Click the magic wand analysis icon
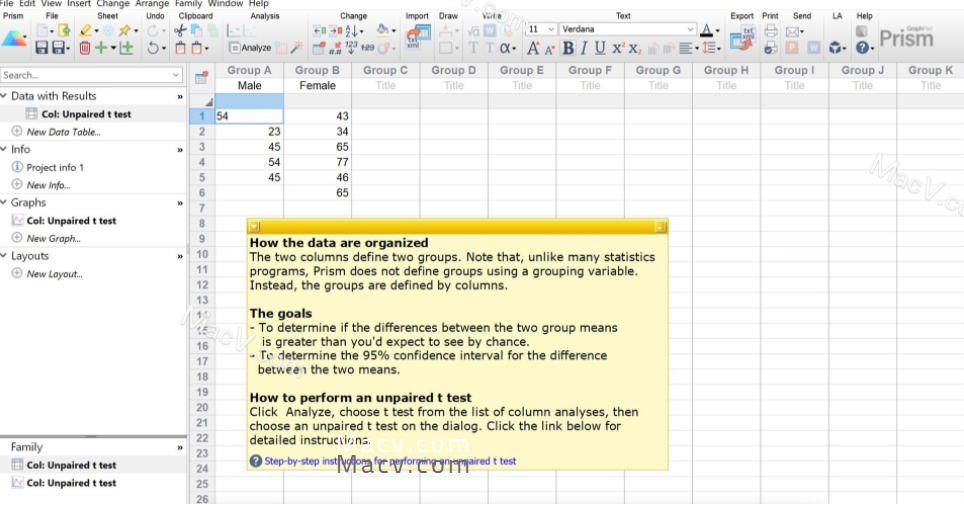 point(297,47)
